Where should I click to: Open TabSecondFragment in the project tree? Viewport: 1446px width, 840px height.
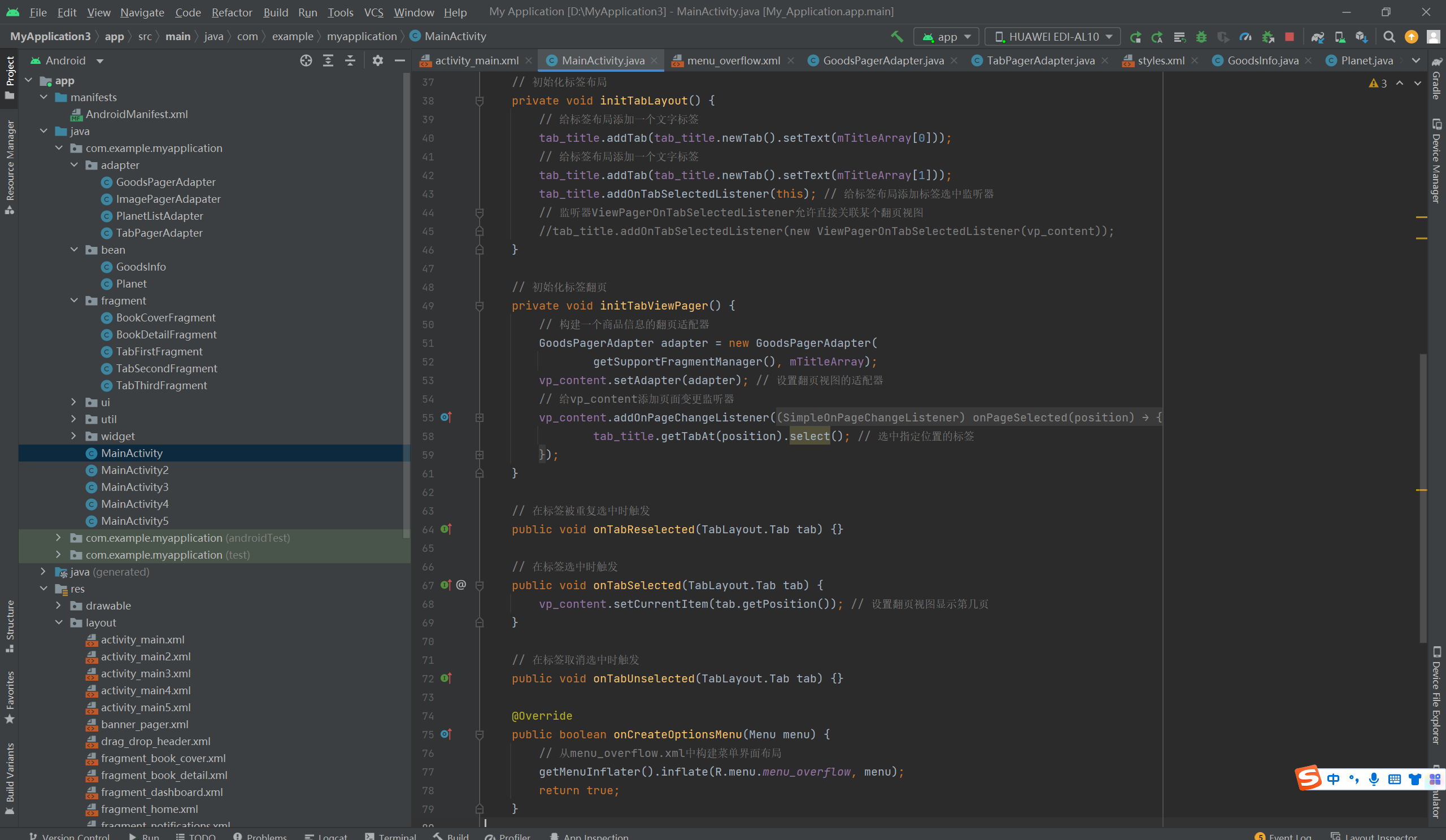(167, 368)
